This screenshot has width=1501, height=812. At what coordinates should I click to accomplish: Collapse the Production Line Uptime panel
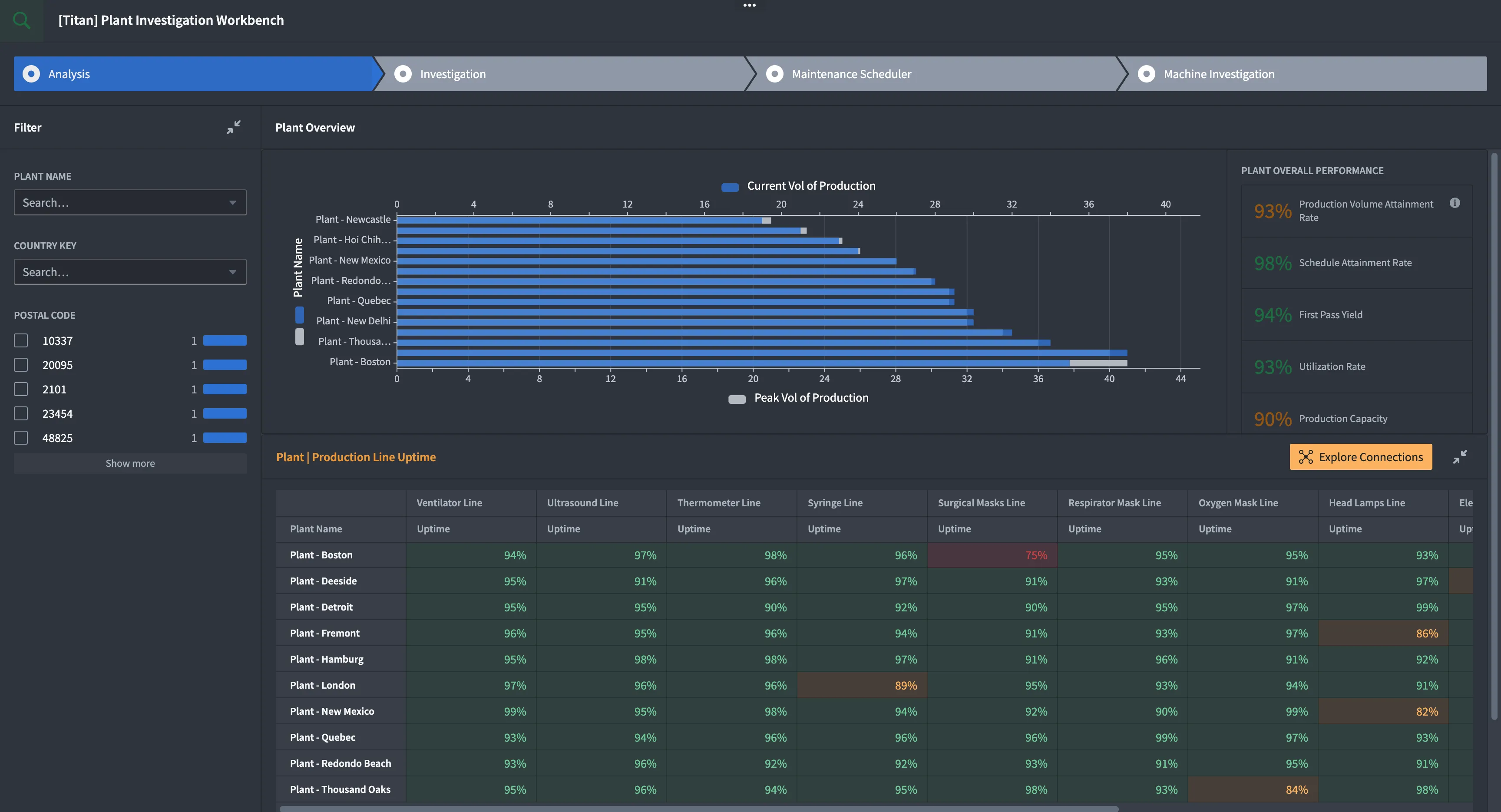click(x=1460, y=457)
